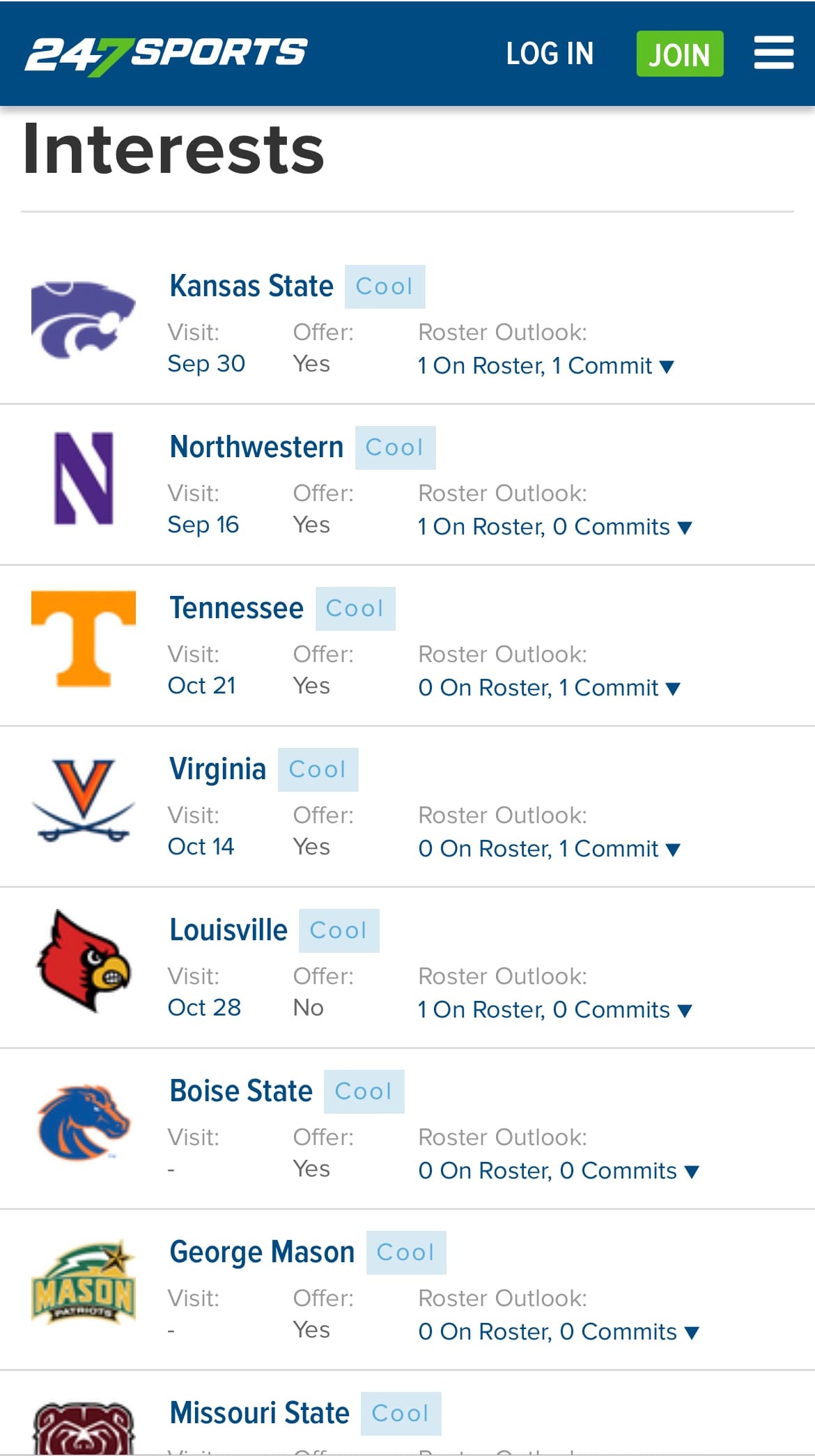The image size is (815, 1456).
Task: Click the LOG IN link
Action: tap(550, 54)
